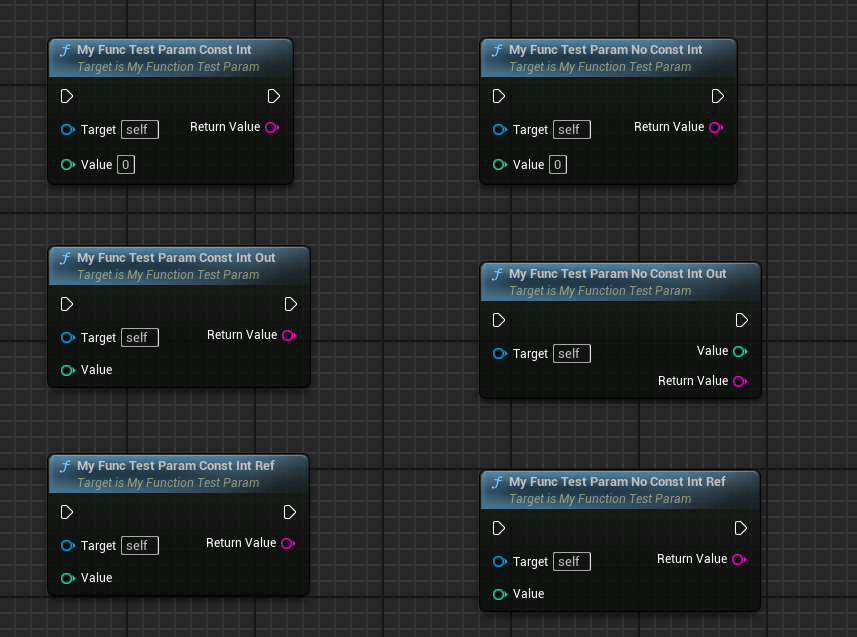The image size is (857, 637).
Task: Click output Value pin on No Const Int Out node
Action: (739, 351)
